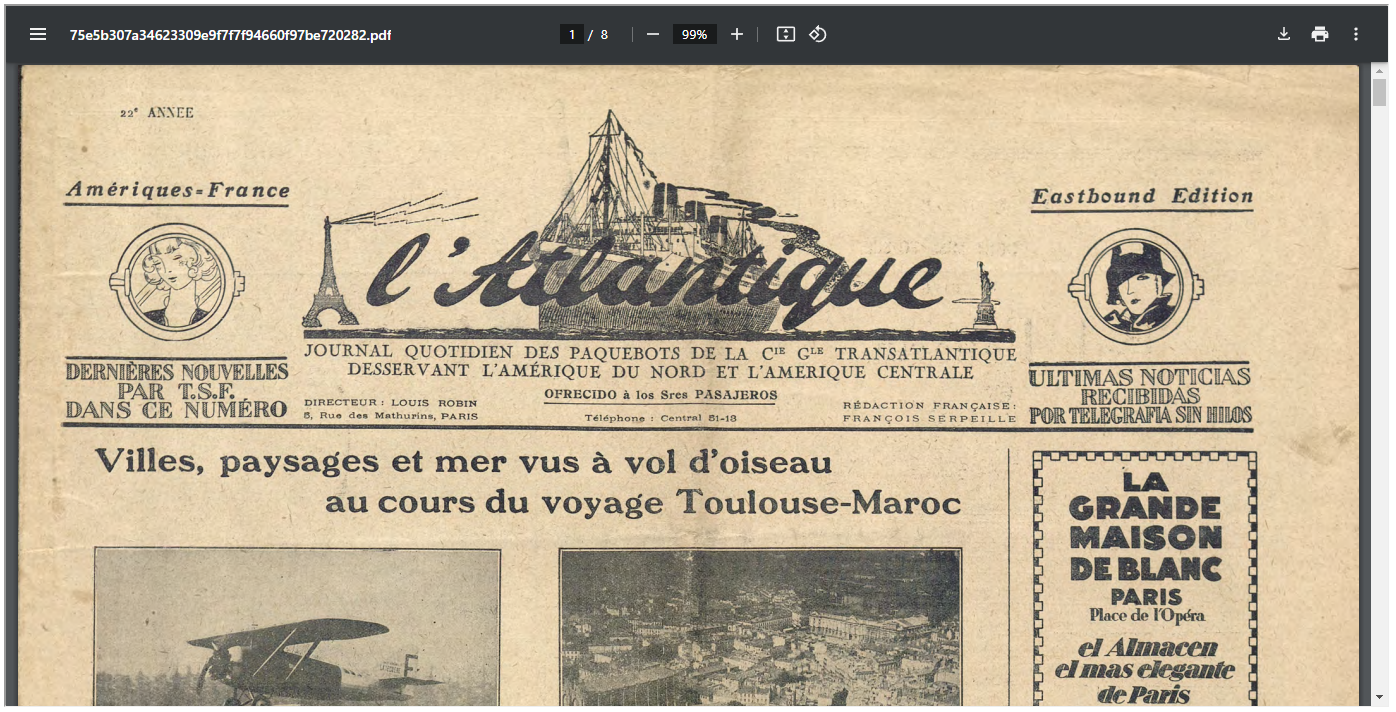Click the vertical scrollbar thumb
1396x712 pixels.
point(1380,93)
